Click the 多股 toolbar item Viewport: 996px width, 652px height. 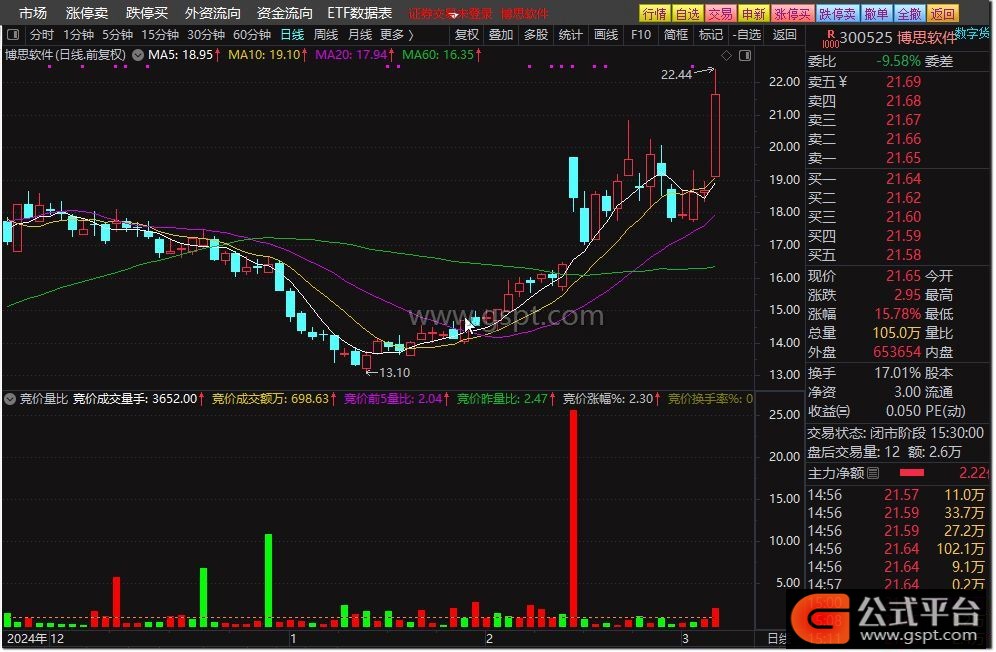tap(535, 34)
